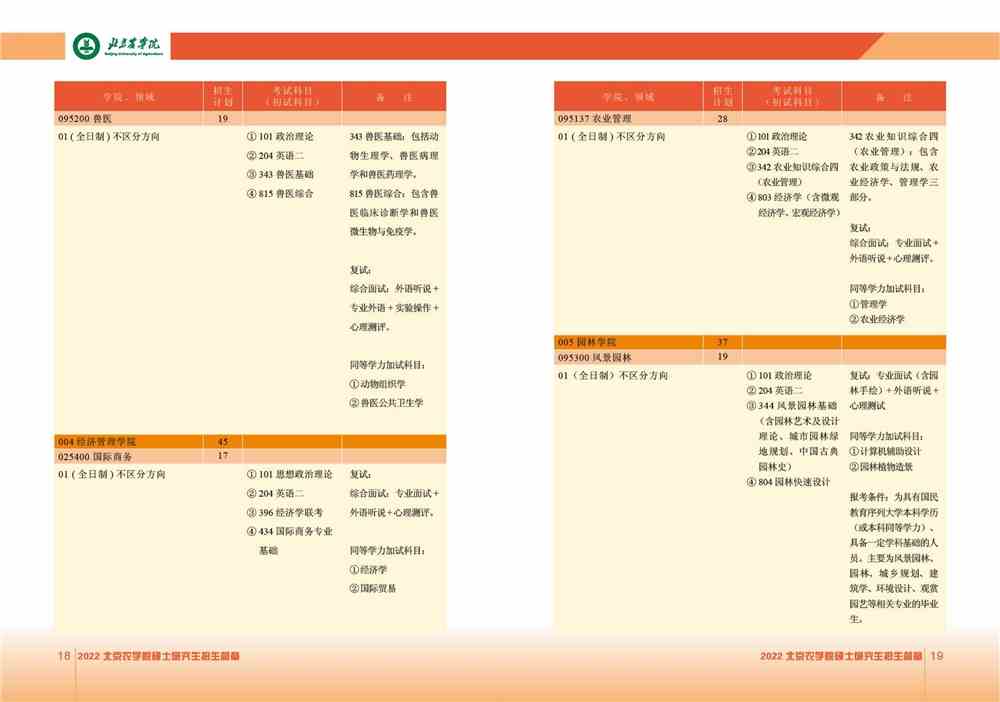This screenshot has height=702, width=1000.
Task: Click the row '095300 风景园林'
Action: point(750,357)
